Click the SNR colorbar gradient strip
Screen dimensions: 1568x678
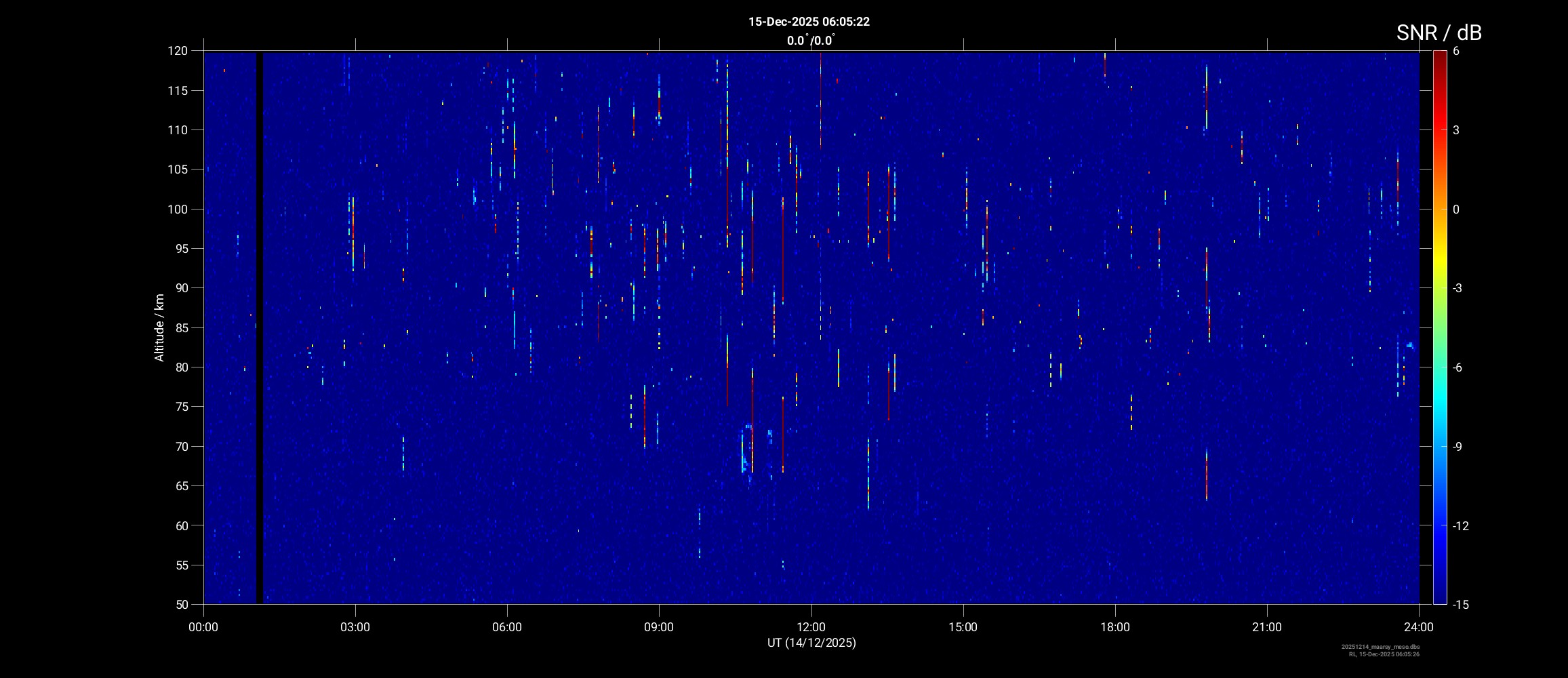(x=1439, y=325)
